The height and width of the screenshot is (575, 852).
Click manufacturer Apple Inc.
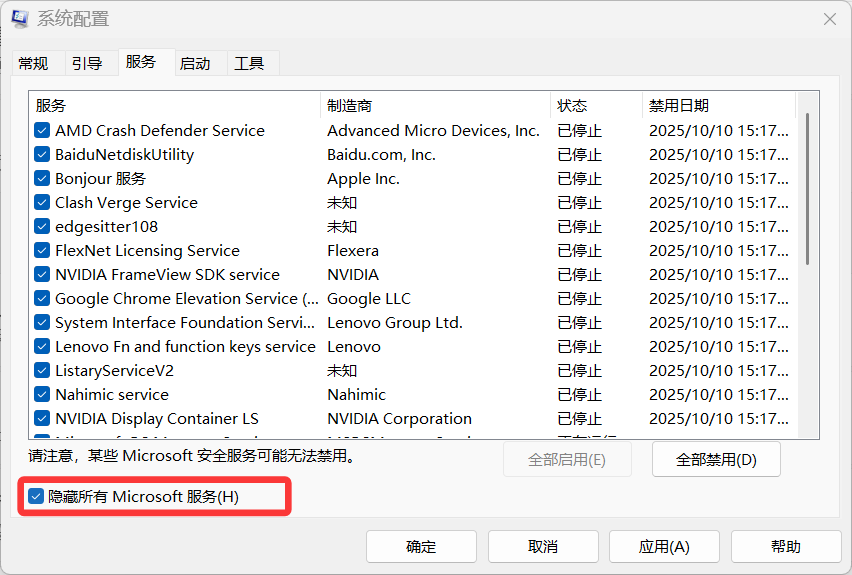pyautogui.click(x=363, y=179)
